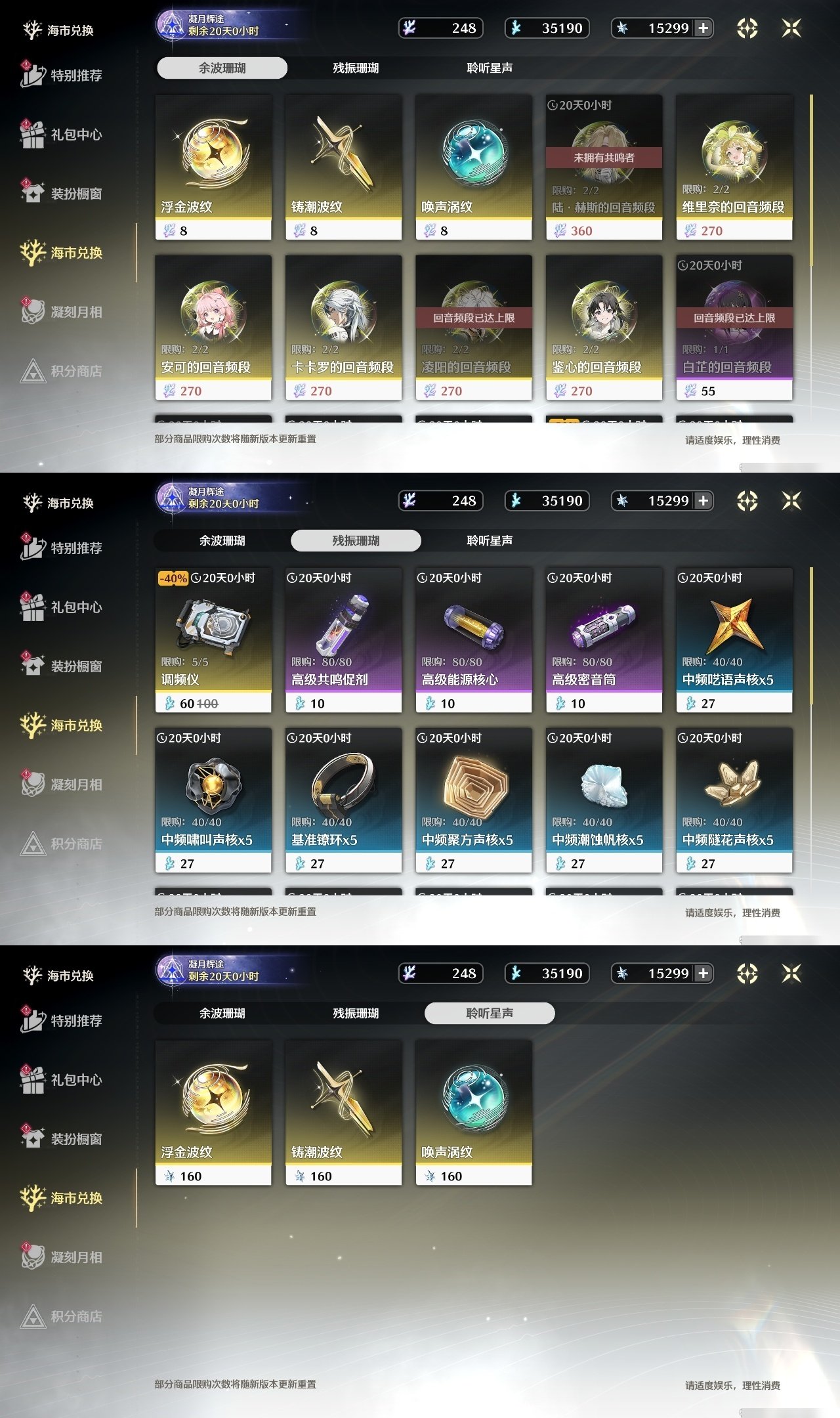Select the 中频呓语声核x5 star icon
The height and width of the screenshot is (1418, 840).
point(734,624)
